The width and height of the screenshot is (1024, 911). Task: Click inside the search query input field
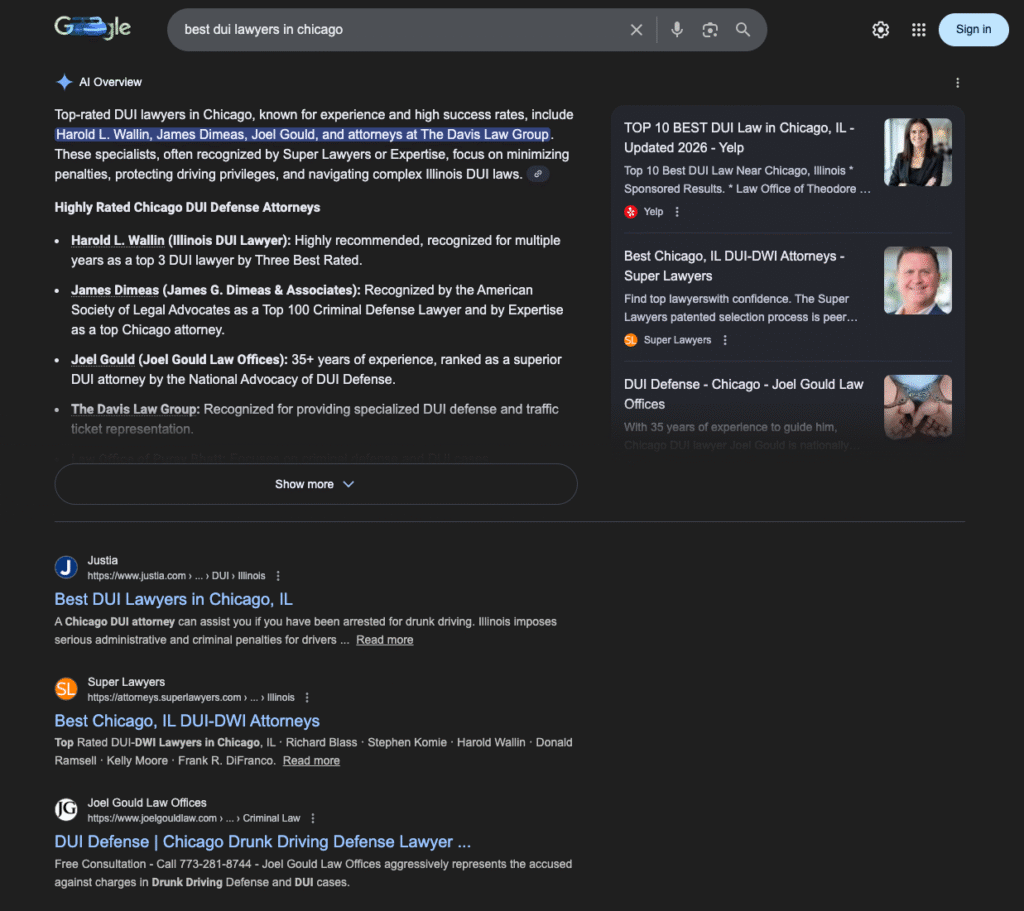(400, 30)
